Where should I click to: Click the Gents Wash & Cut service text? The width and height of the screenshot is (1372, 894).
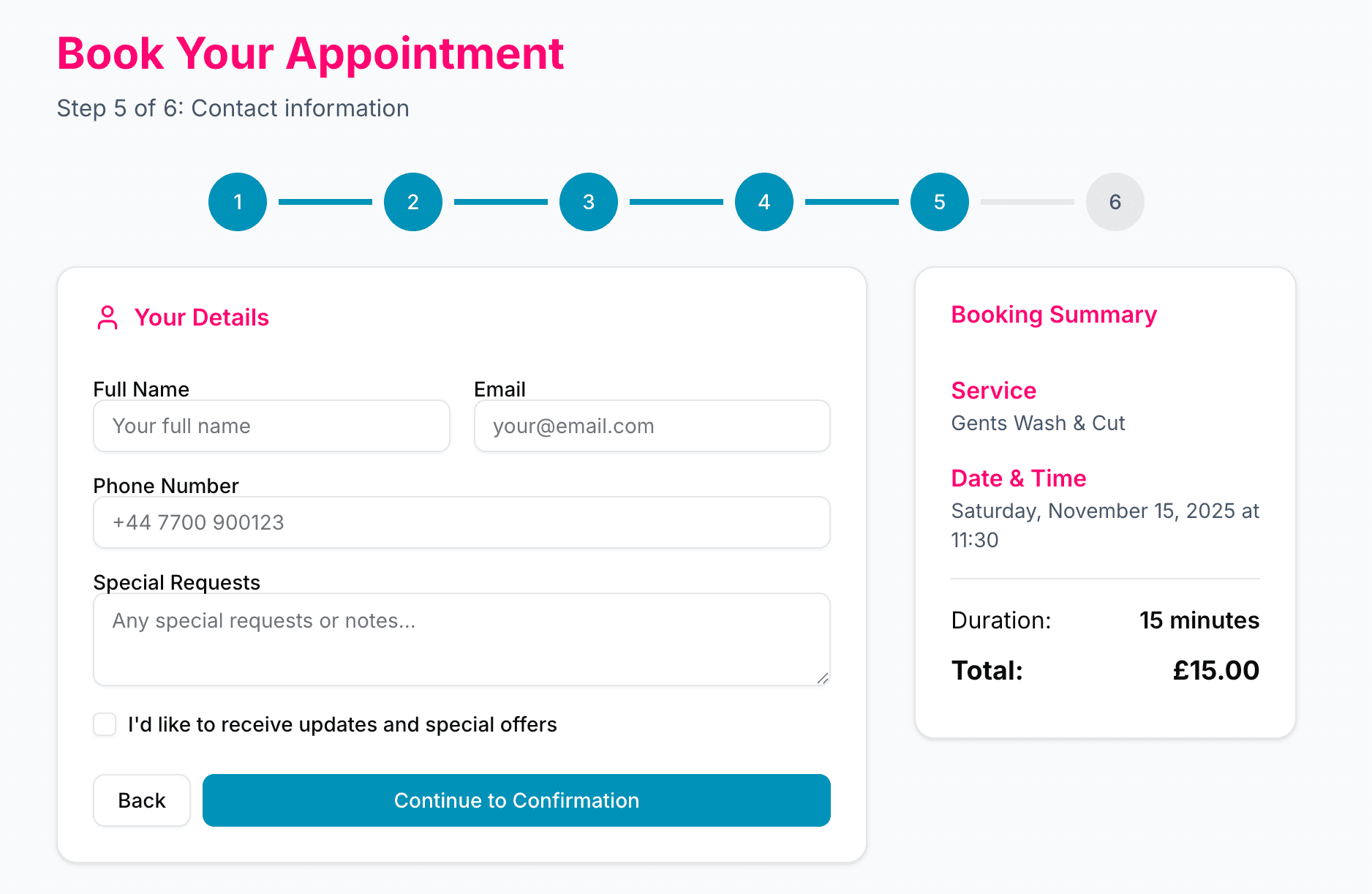[1038, 423]
